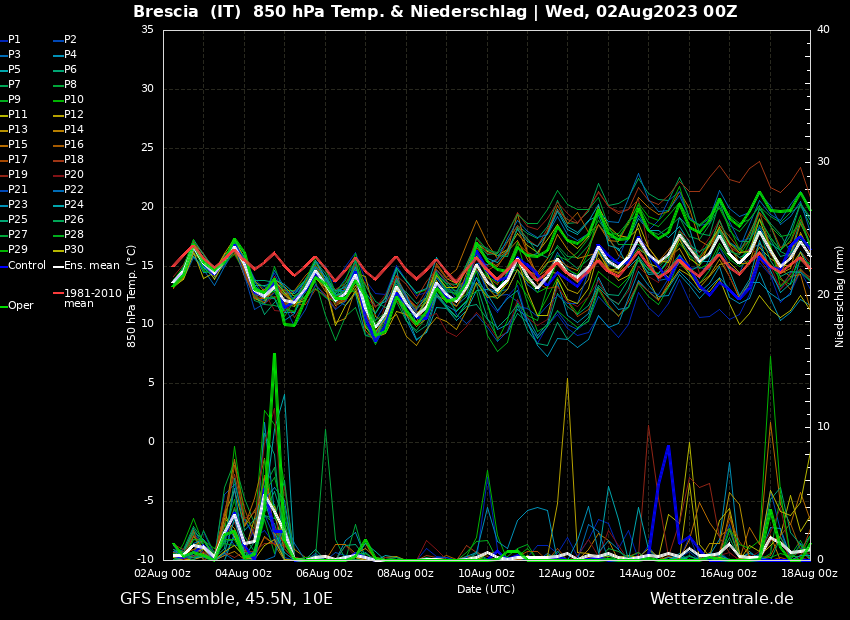Click the P3 legend entry
This screenshot has height=620, width=850.
(x=10, y=55)
